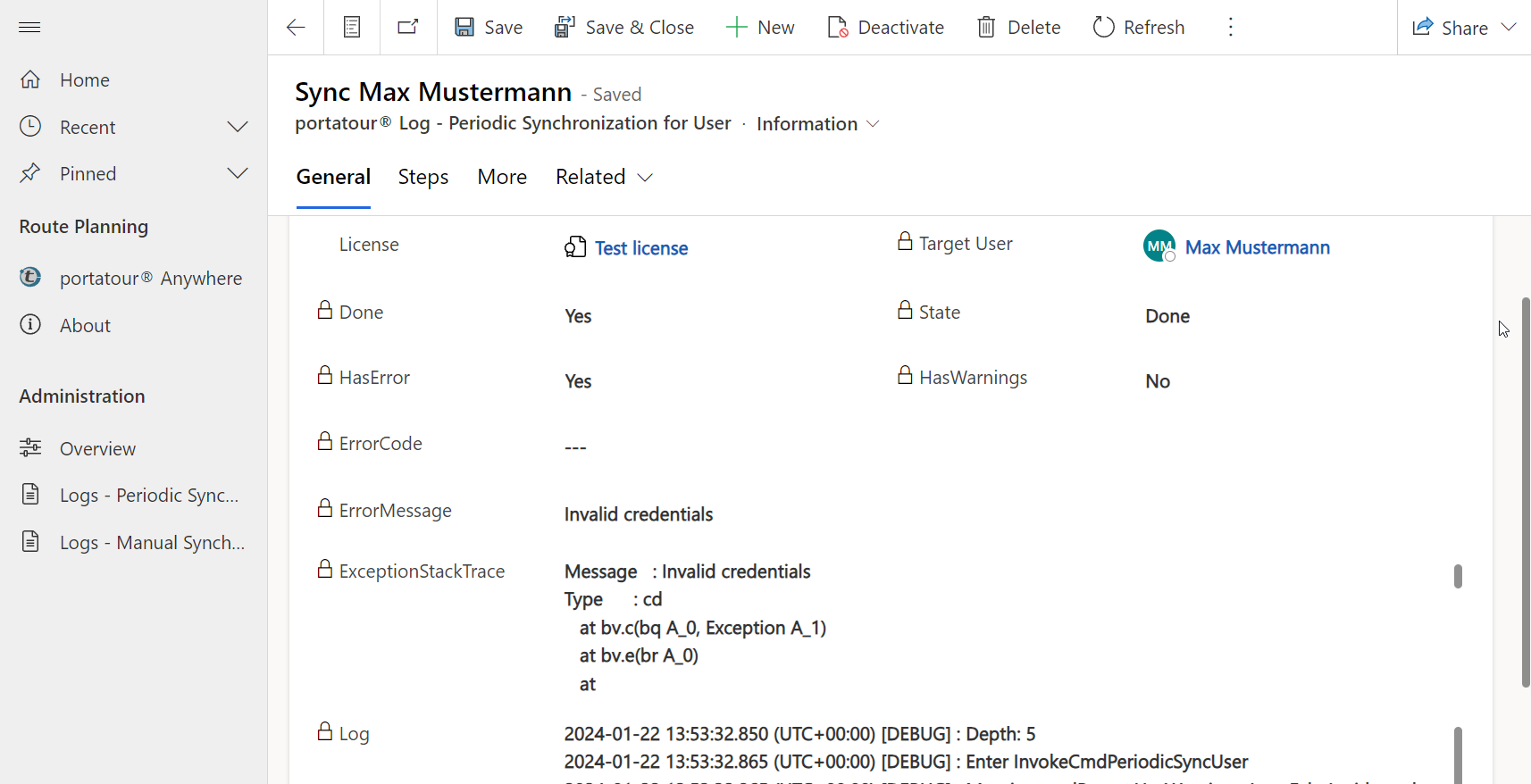Click the Recent clock icon

click(x=30, y=126)
